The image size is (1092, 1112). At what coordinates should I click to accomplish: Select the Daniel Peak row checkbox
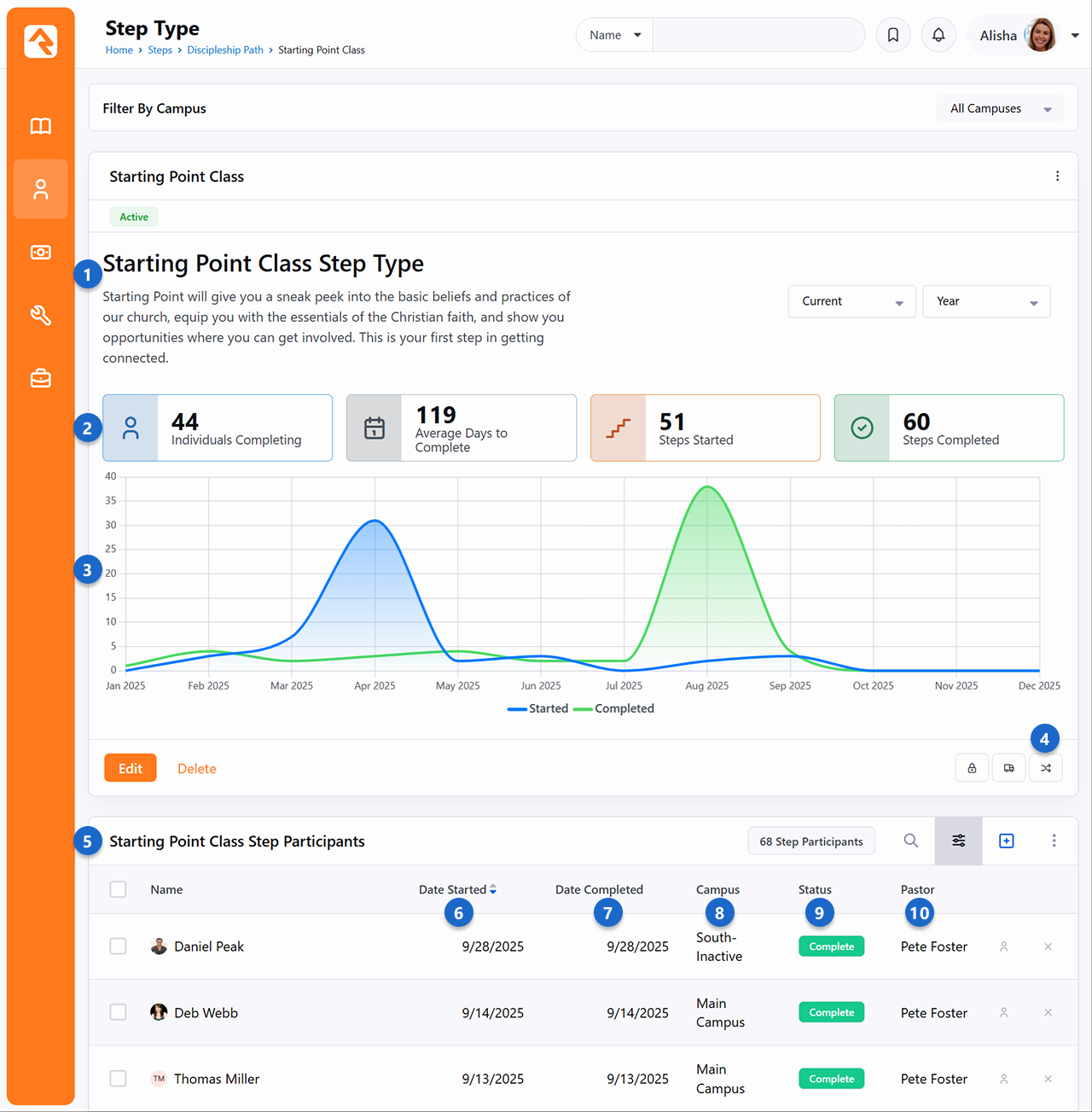click(x=119, y=946)
